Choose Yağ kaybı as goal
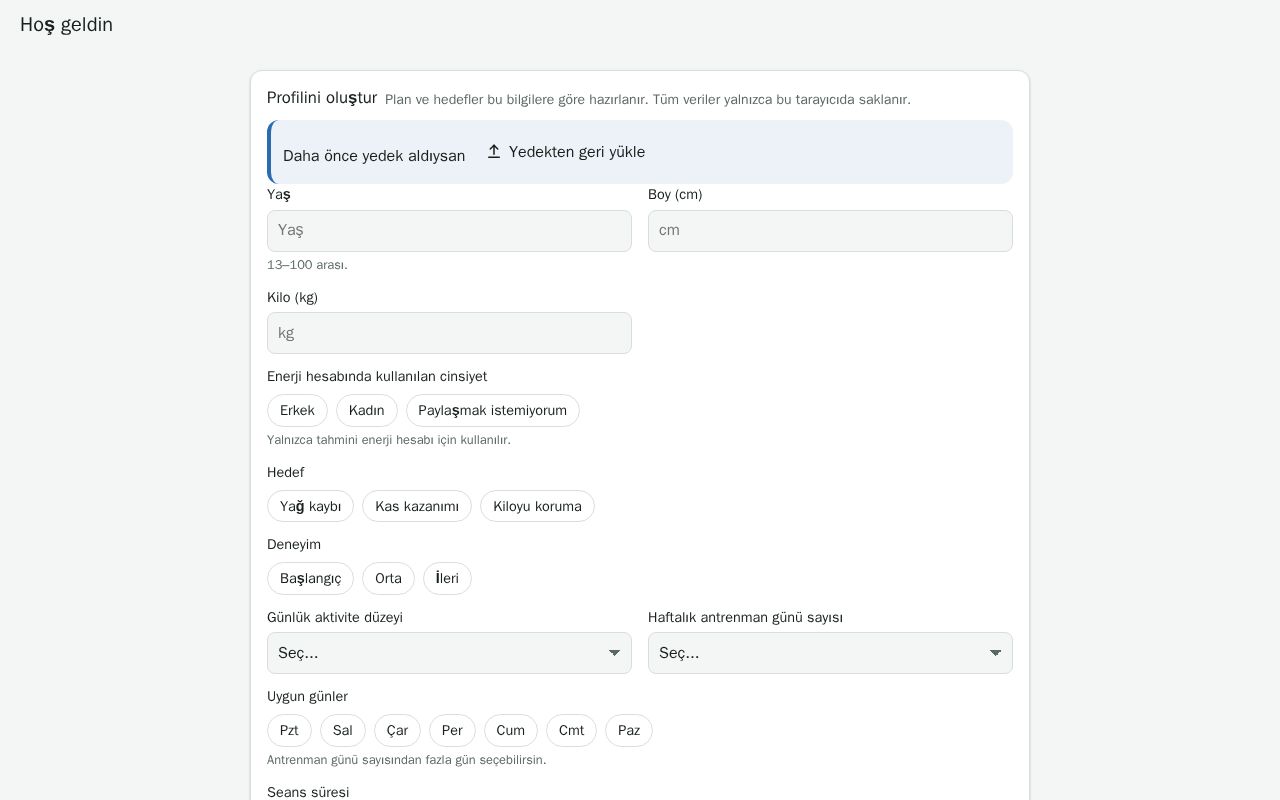1280x800 pixels. click(x=310, y=506)
